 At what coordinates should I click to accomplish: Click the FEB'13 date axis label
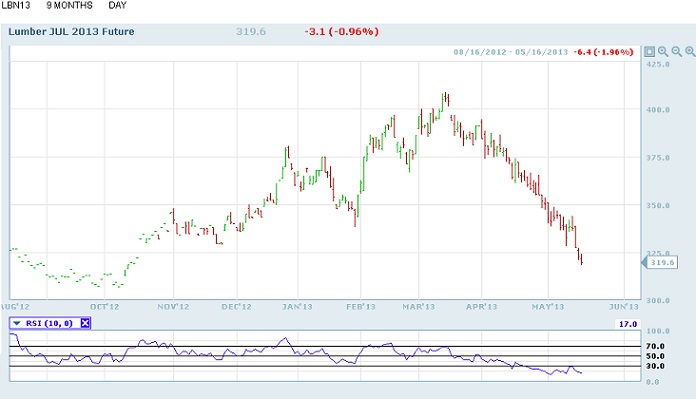[360, 307]
